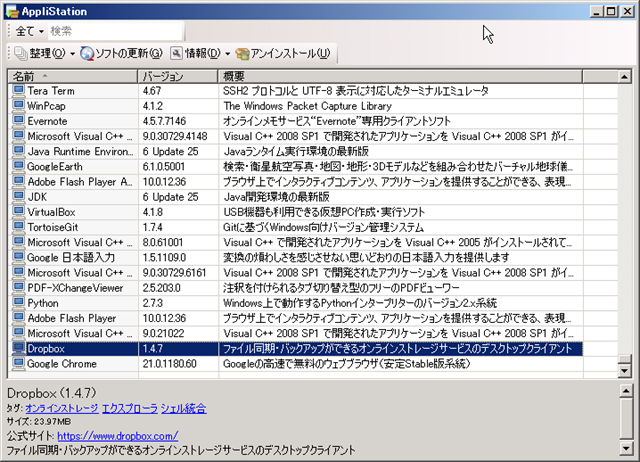
Task: Click the GoogleEarth list icon
Action: [x=17, y=166]
